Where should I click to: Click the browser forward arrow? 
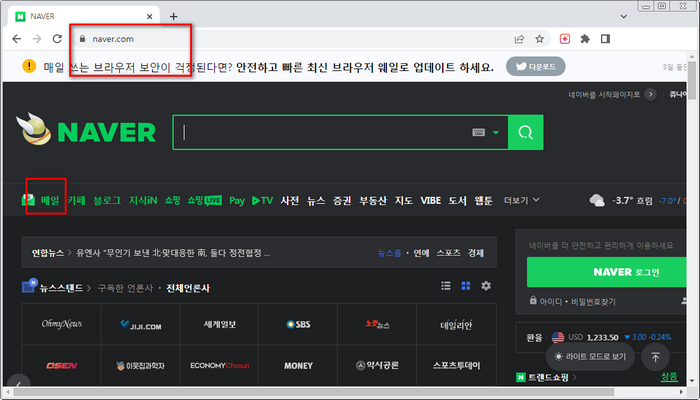[x=37, y=39]
